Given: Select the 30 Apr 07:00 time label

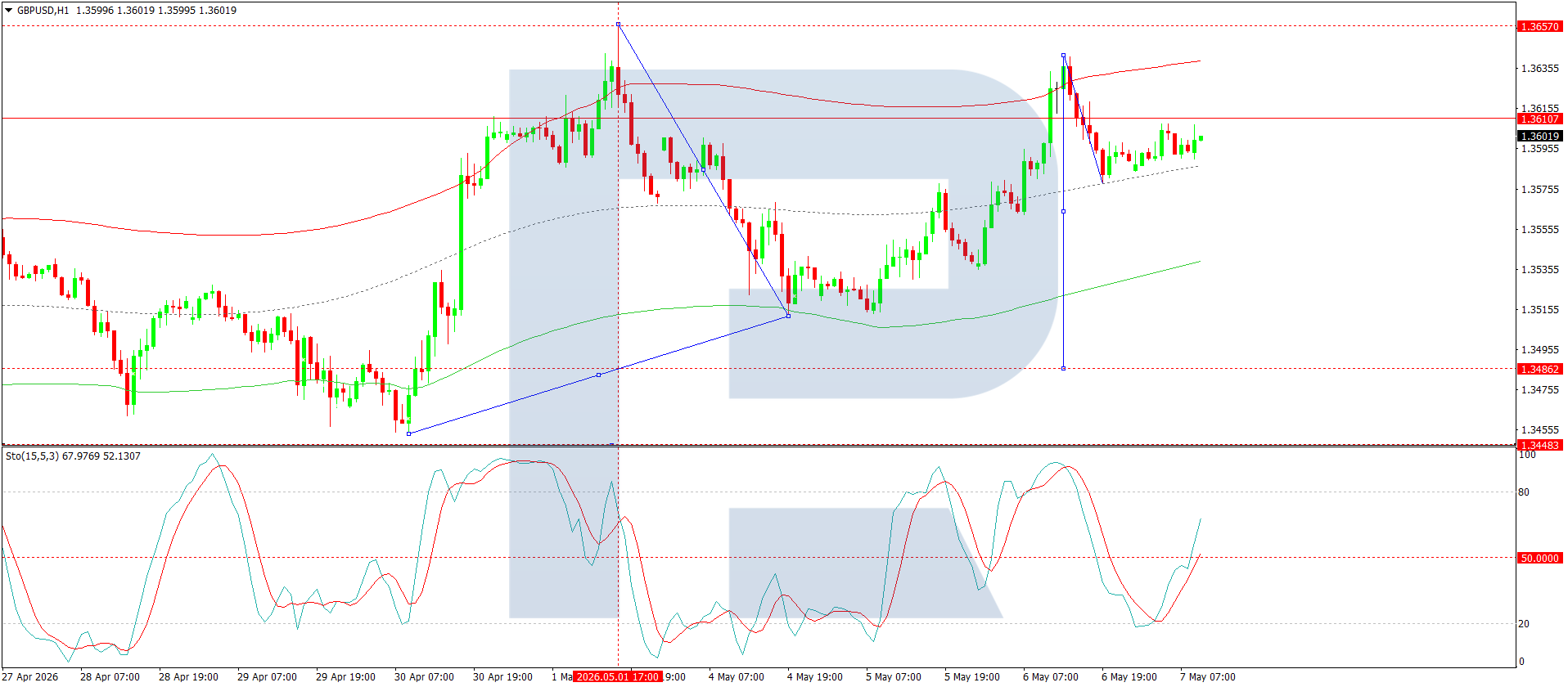Looking at the screenshot, I should [x=424, y=677].
